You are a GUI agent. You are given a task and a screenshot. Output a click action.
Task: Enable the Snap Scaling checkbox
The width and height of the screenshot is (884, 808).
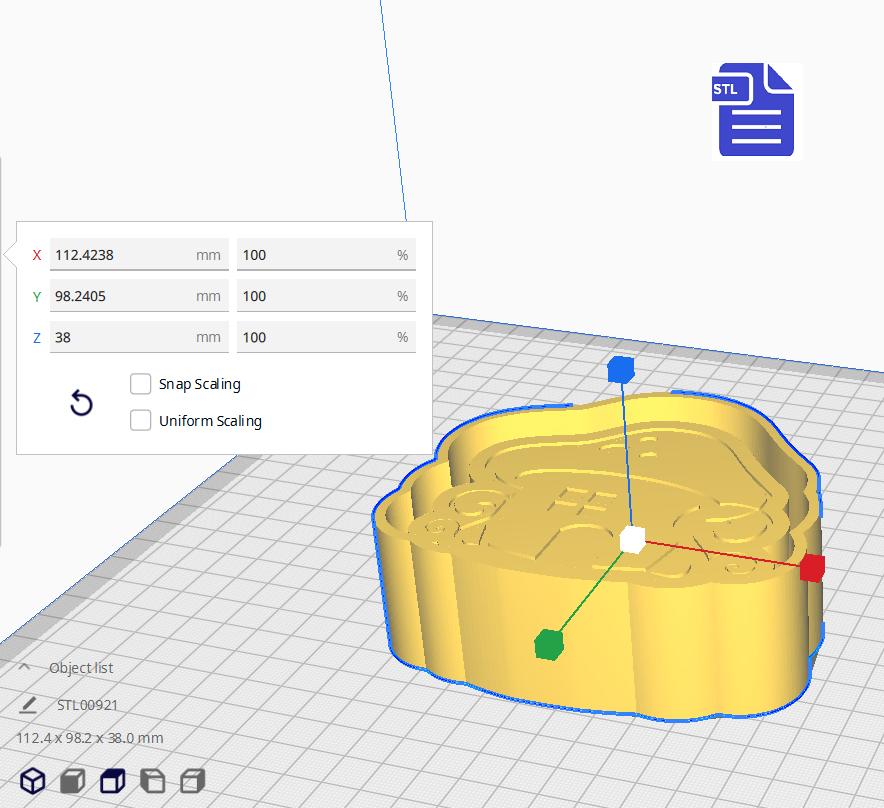(x=140, y=383)
